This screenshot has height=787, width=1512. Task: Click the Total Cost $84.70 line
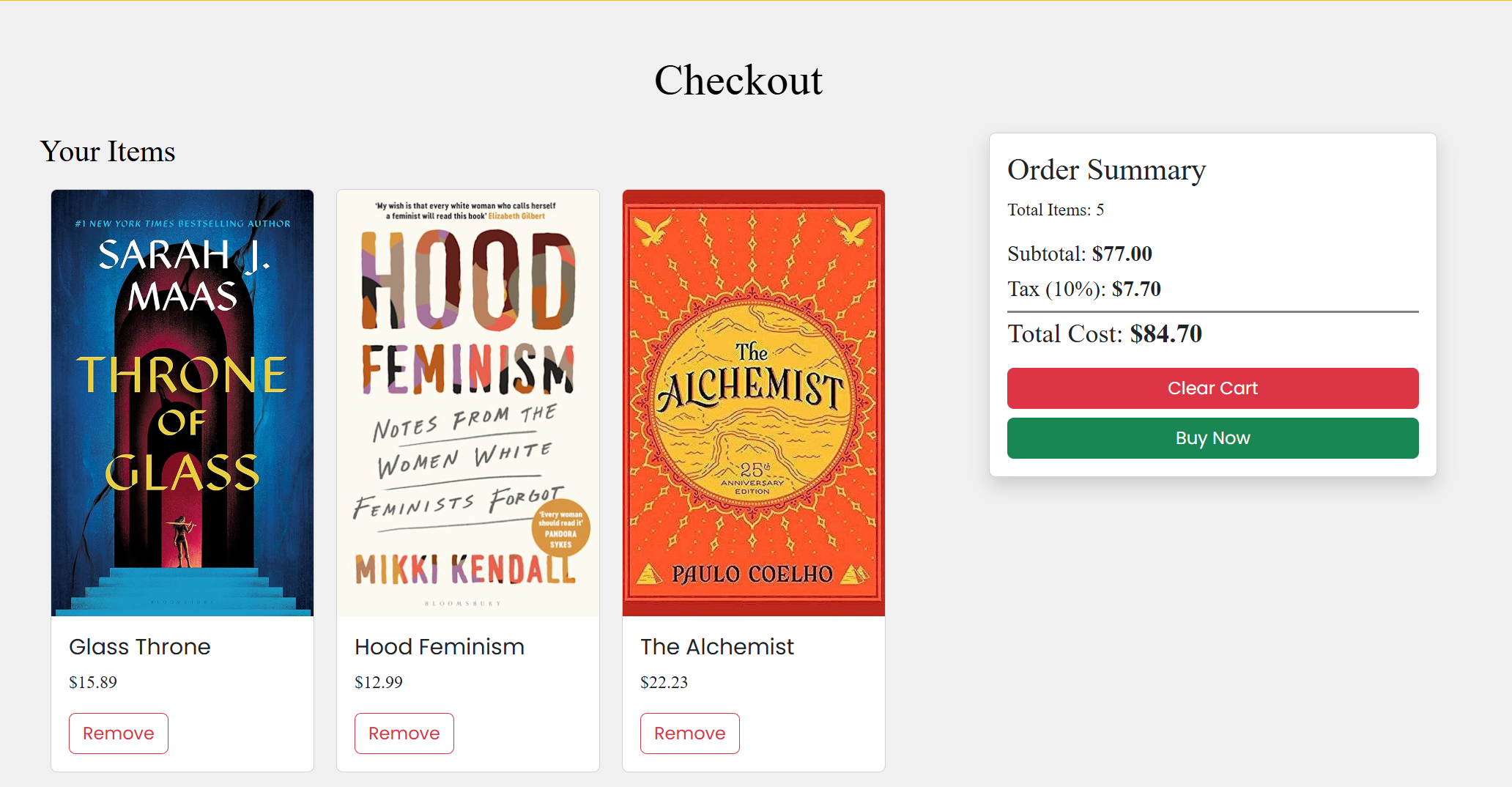click(x=1105, y=334)
